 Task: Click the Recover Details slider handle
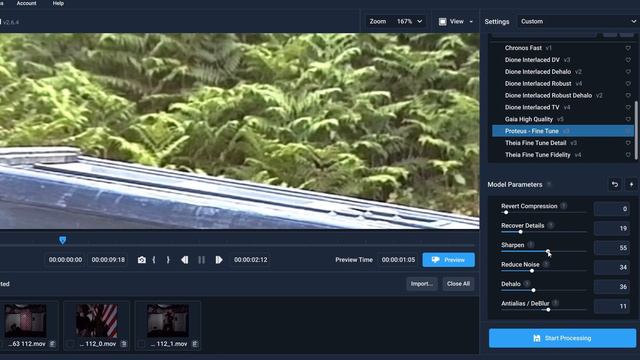click(x=520, y=232)
